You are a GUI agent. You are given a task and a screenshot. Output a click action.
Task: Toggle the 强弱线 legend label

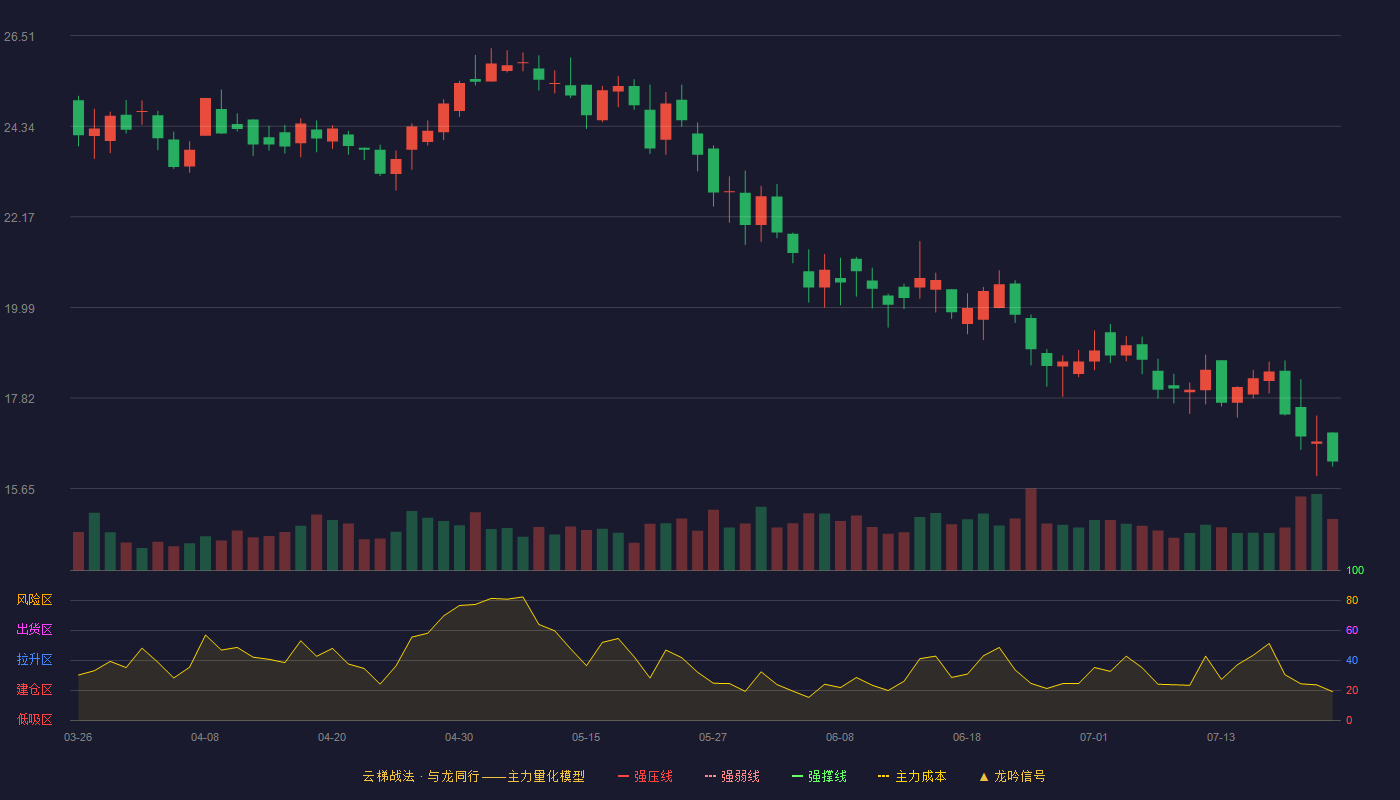coord(740,776)
